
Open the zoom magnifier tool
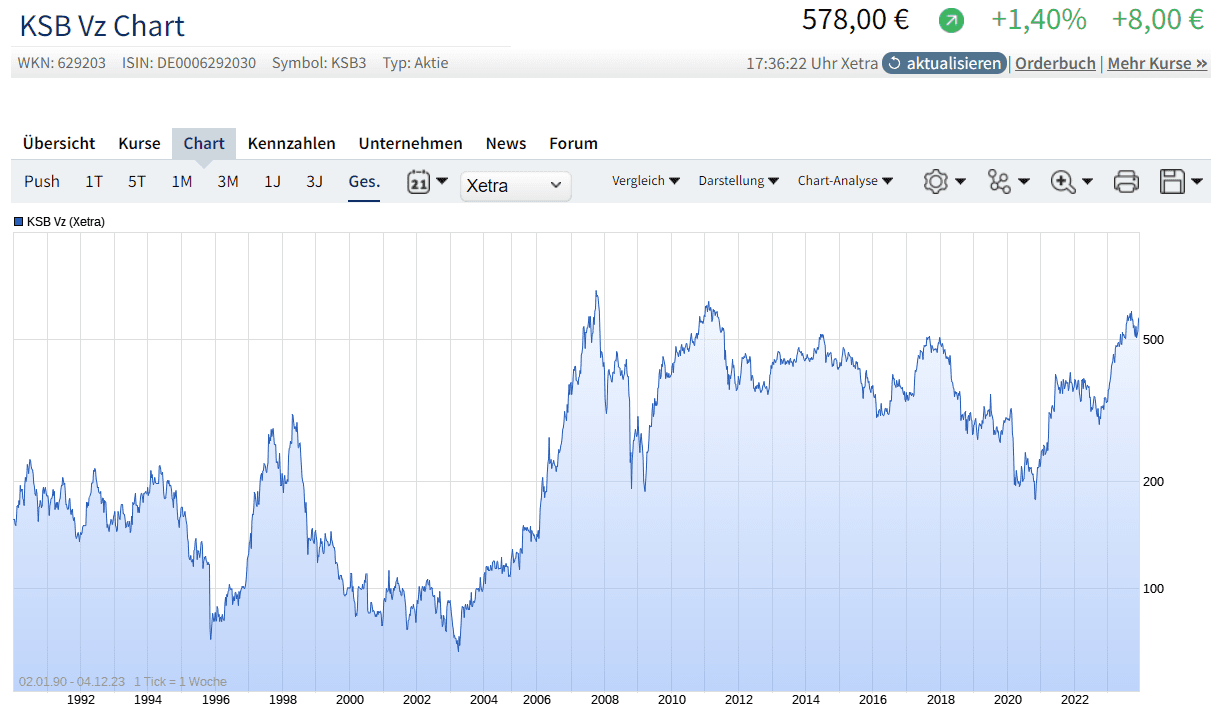(1062, 182)
